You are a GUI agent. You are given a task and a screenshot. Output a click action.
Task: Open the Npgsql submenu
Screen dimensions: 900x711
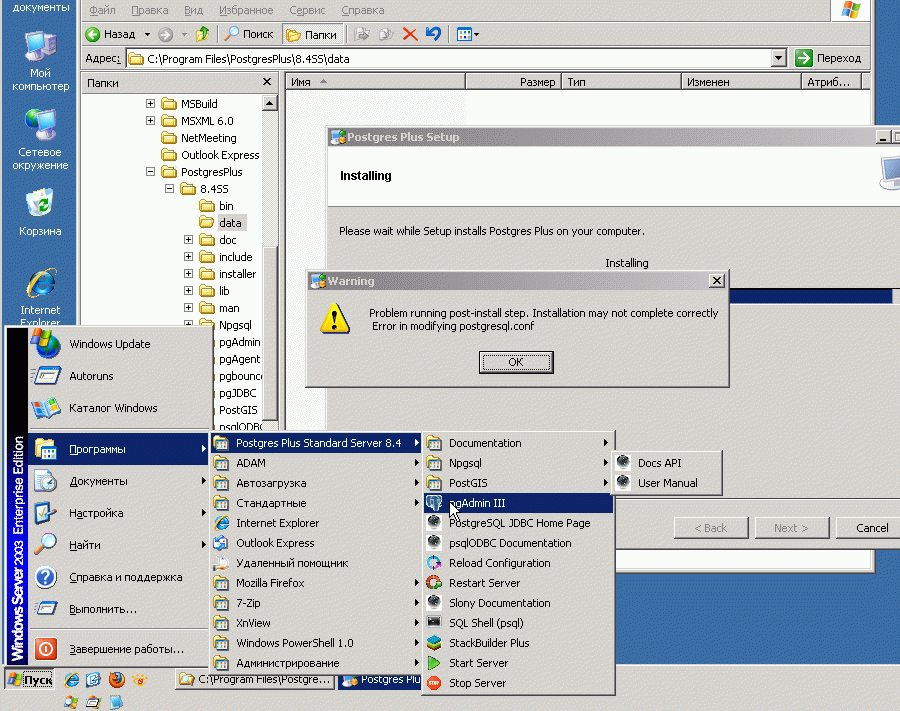[518, 463]
